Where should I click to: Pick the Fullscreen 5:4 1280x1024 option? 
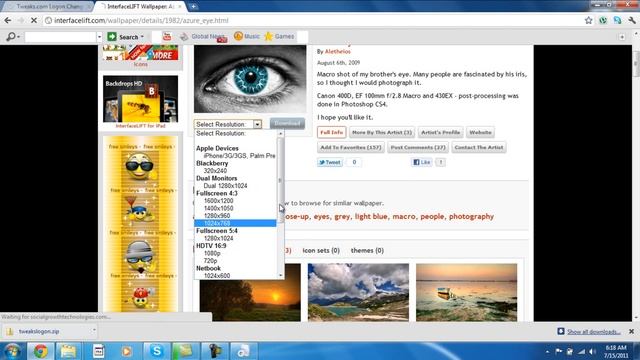pyautogui.click(x=218, y=238)
